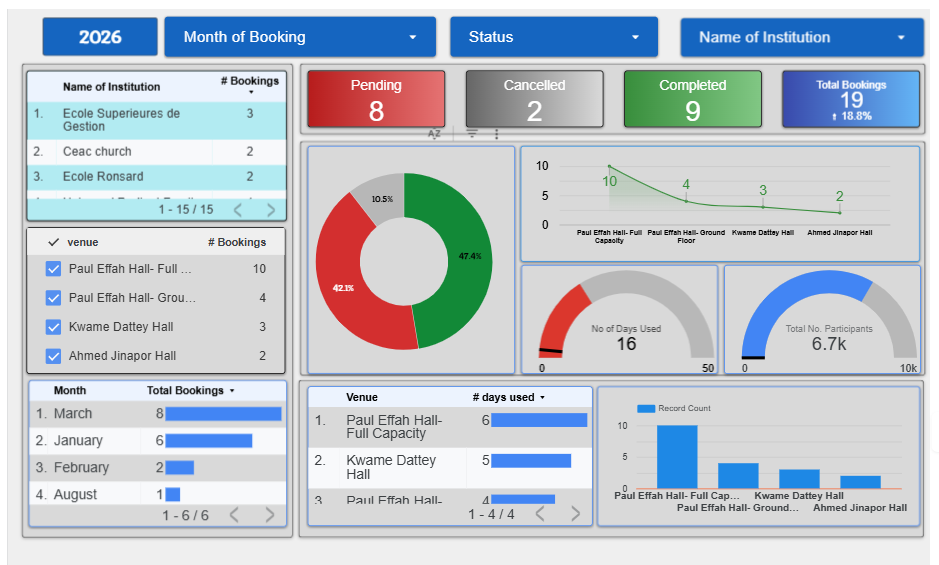
Task: Select Ceac church row in institution table
Action: (97, 152)
